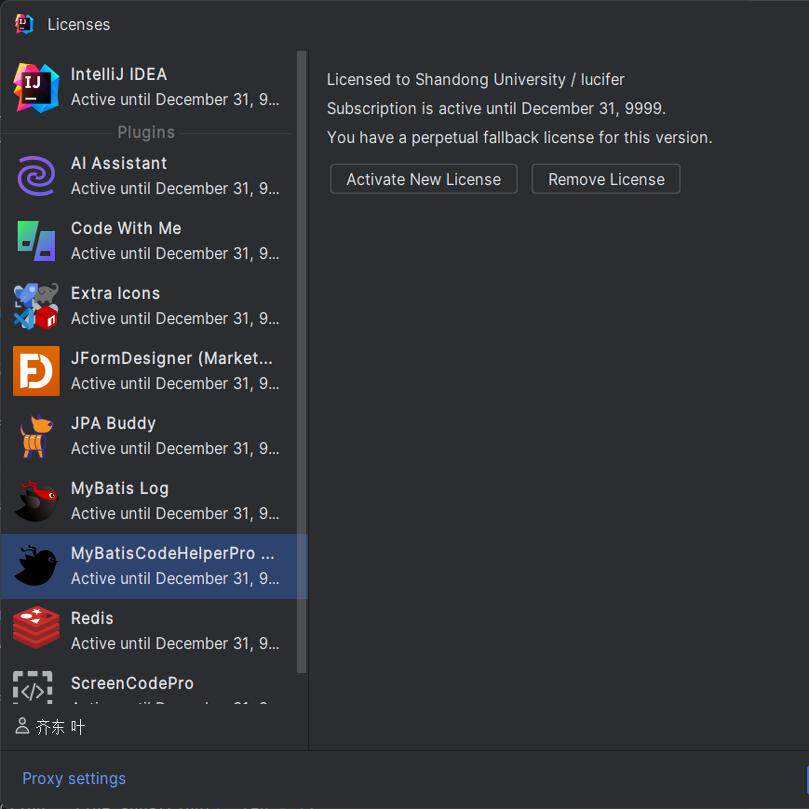The width and height of the screenshot is (809, 809).
Task: Click the Plugins section header
Action: point(146,133)
